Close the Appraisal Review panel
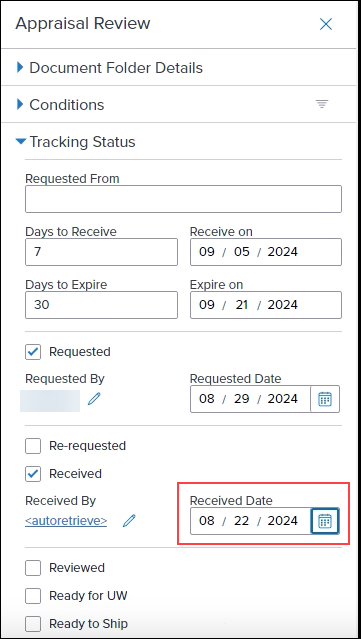361x639 pixels. point(326,24)
